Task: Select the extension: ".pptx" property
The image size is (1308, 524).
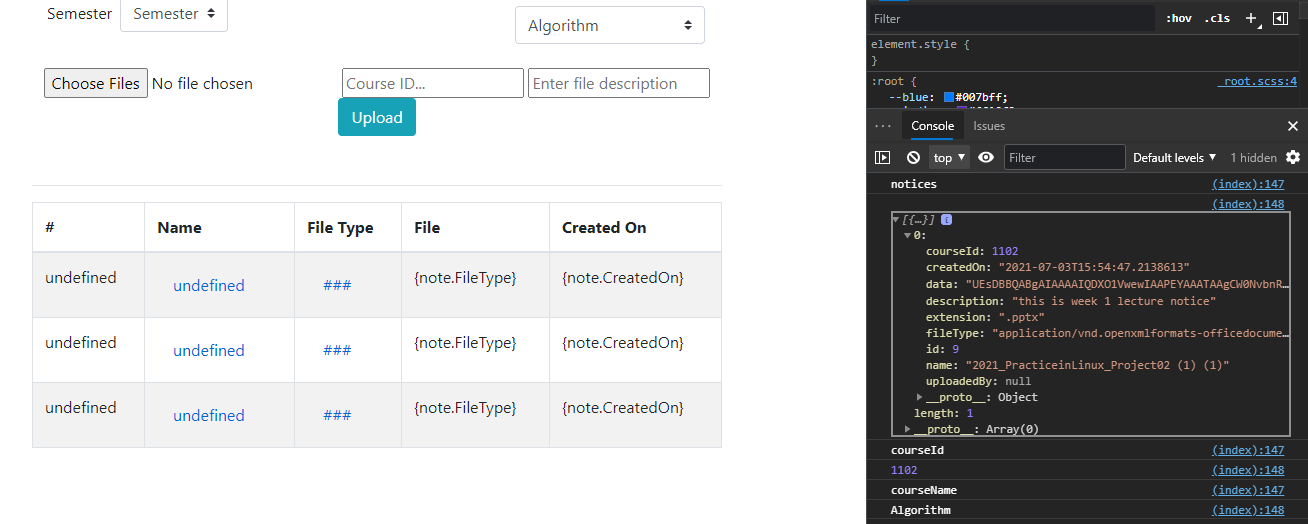Action: (985, 317)
